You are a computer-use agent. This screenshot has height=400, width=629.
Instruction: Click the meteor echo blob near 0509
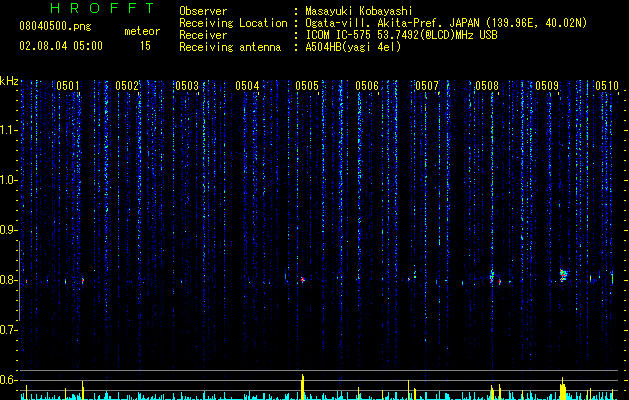pos(564,275)
